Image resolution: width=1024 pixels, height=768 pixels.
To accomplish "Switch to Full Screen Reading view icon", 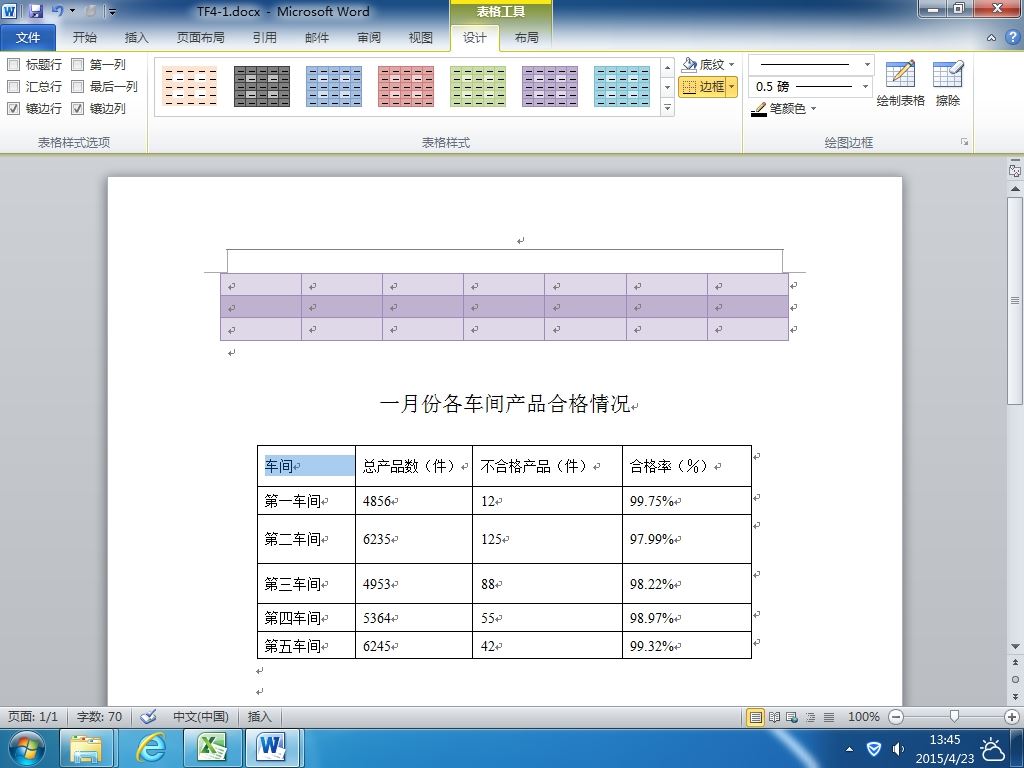I will 775,717.
